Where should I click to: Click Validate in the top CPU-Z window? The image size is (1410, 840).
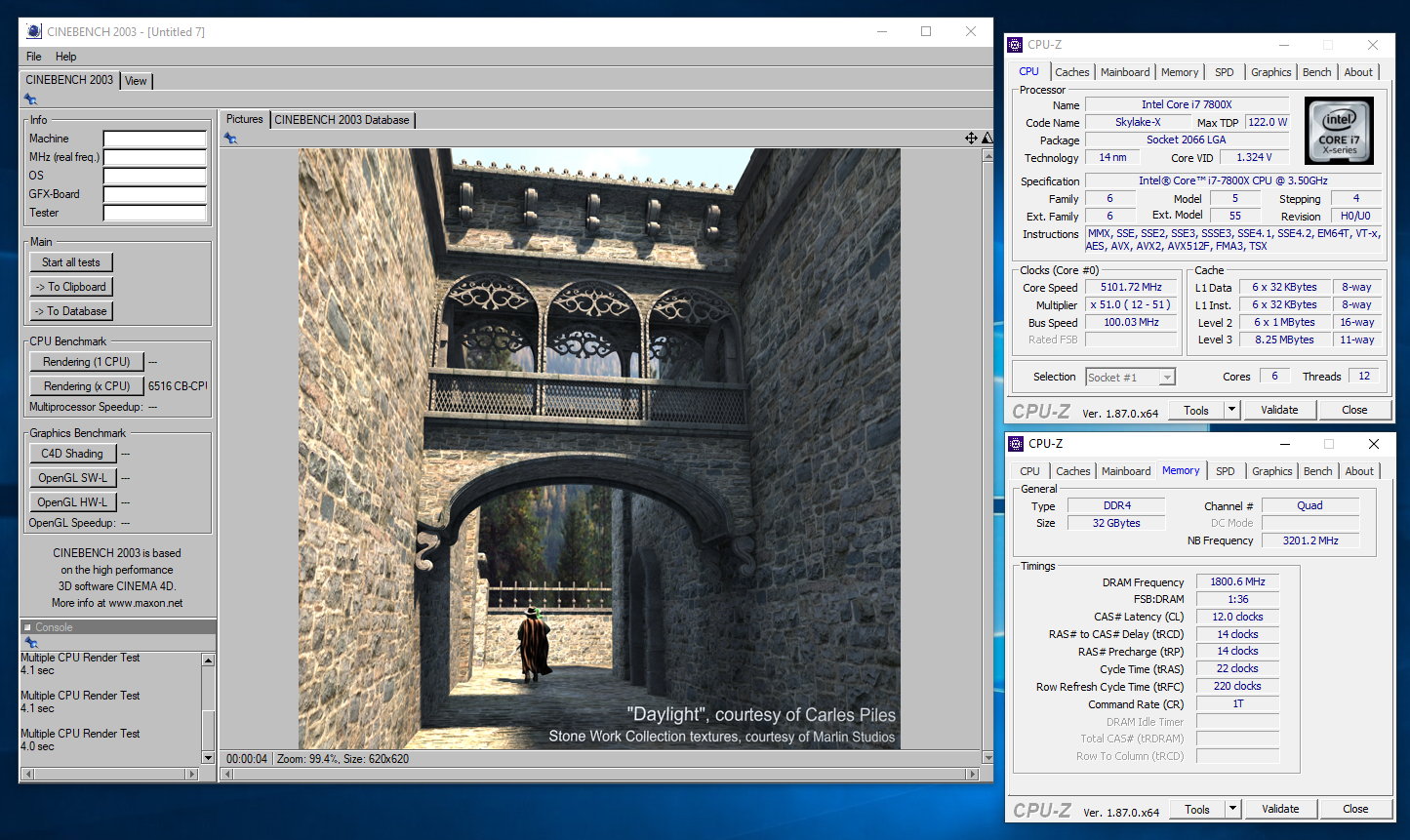[x=1279, y=410]
